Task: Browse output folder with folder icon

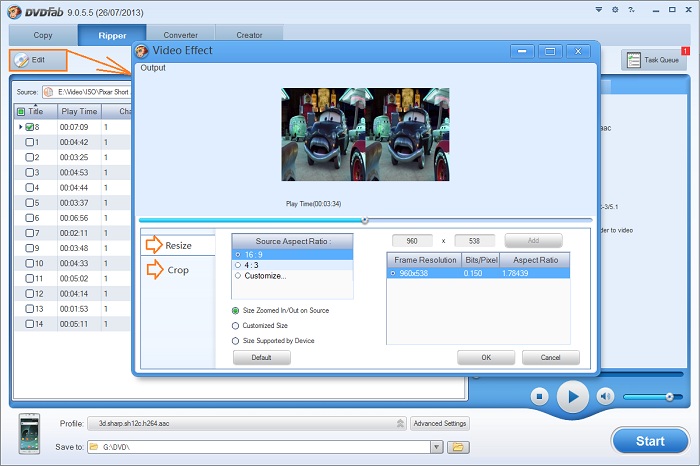Action: tap(458, 447)
